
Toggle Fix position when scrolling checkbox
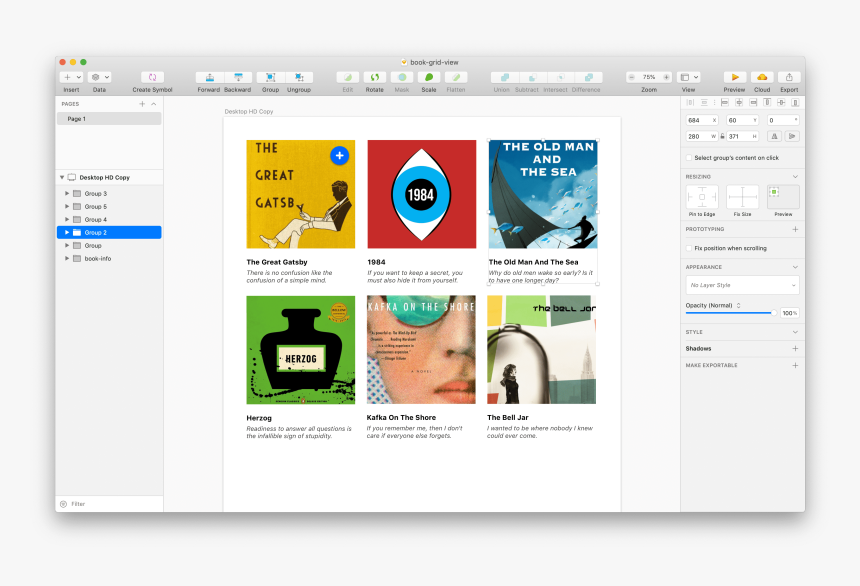(x=689, y=248)
